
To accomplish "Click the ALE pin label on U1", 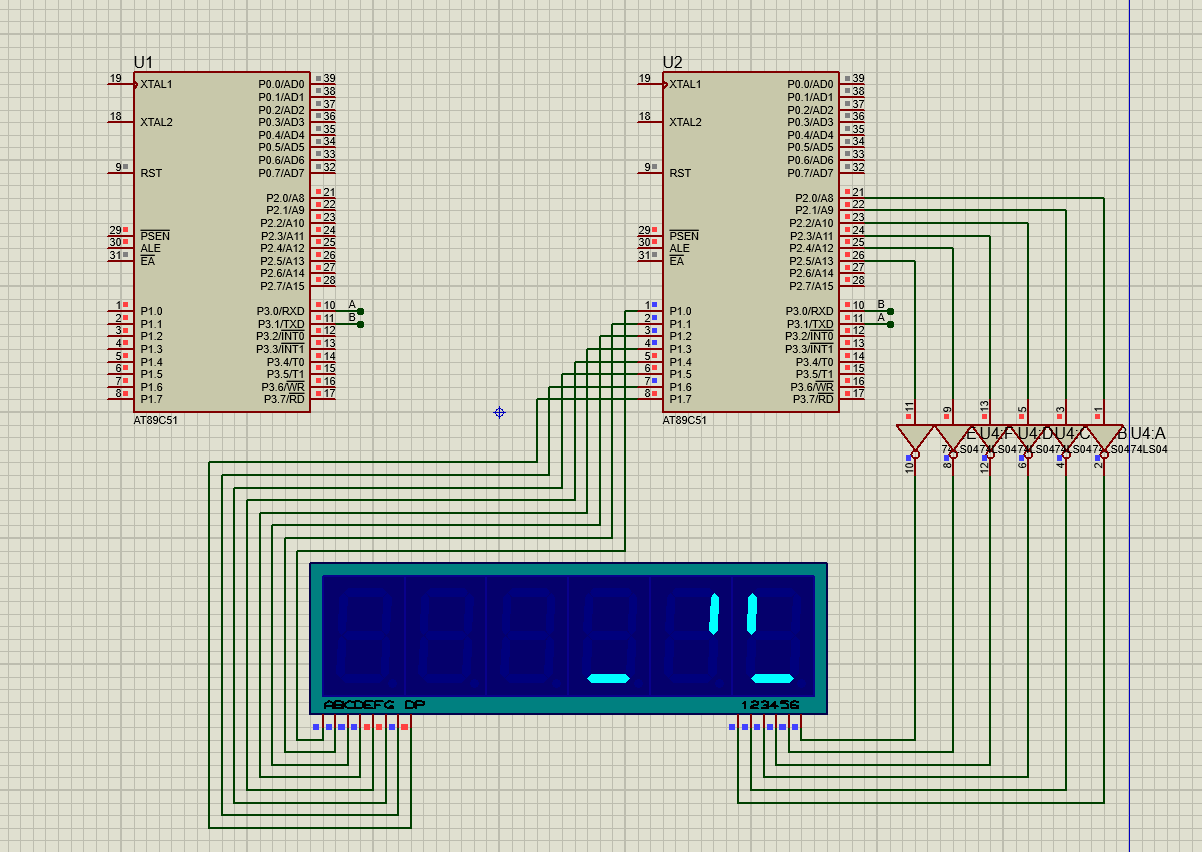I will point(150,248).
